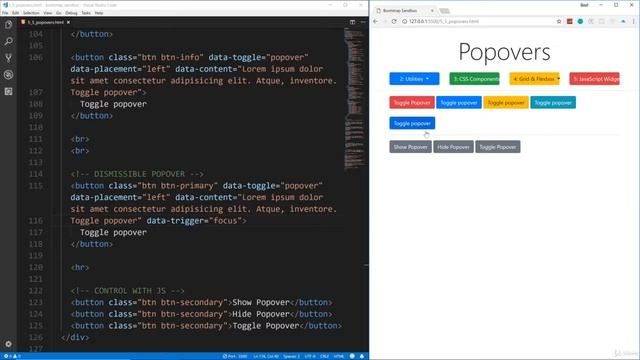Click the Popovers page heading
This screenshot has height=360, width=640.
504,52
